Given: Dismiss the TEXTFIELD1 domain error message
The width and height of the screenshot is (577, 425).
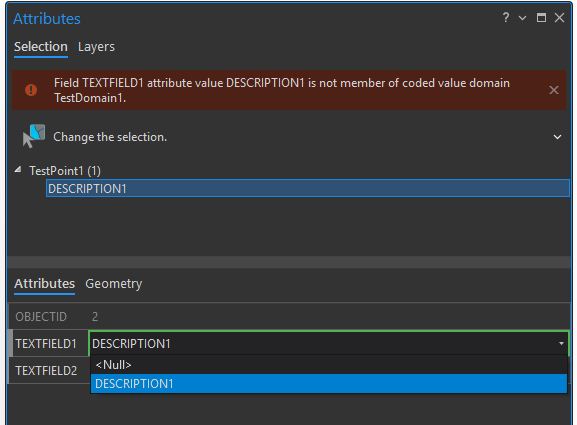Looking at the screenshot, I should 553,90.
